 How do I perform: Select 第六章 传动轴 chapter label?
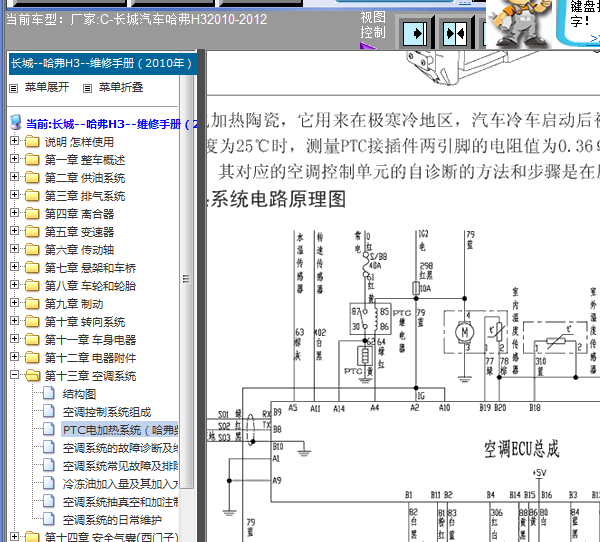(79, 250)
